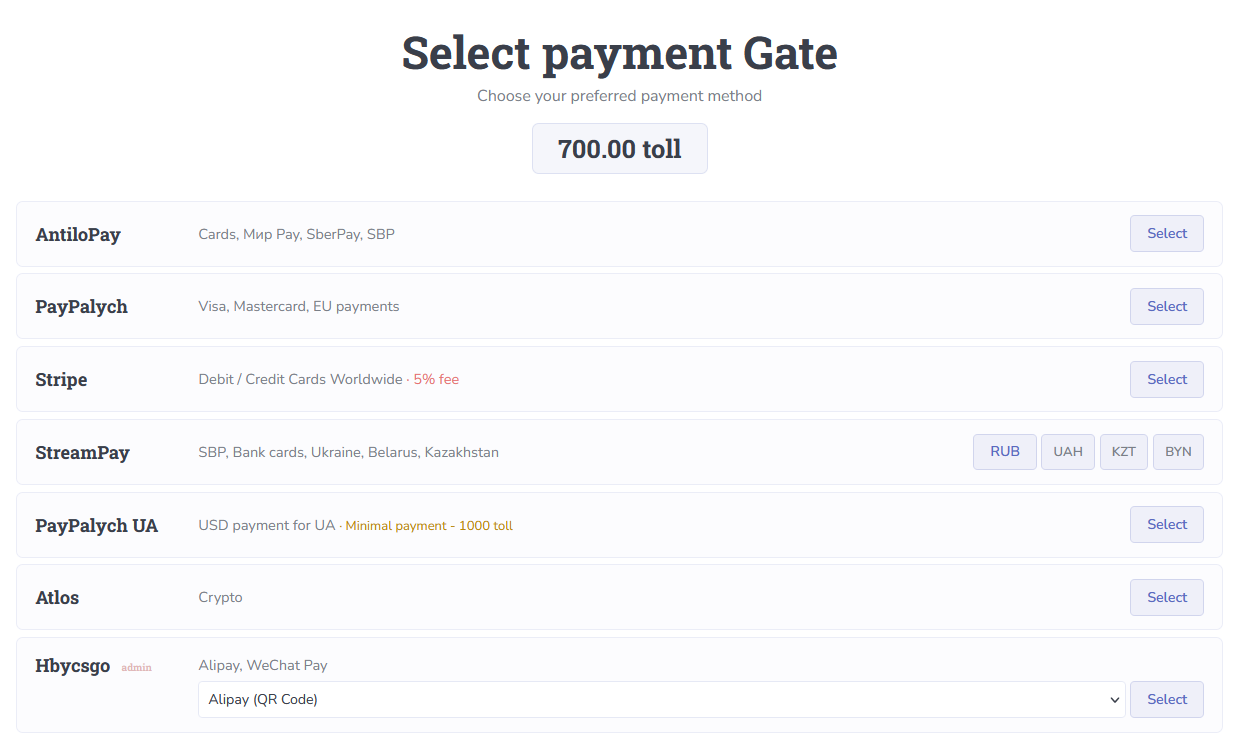This screenshot has width=1236, height=752.
Task: Click the 700.00 toll amount box
Action: tap(619, 149)
